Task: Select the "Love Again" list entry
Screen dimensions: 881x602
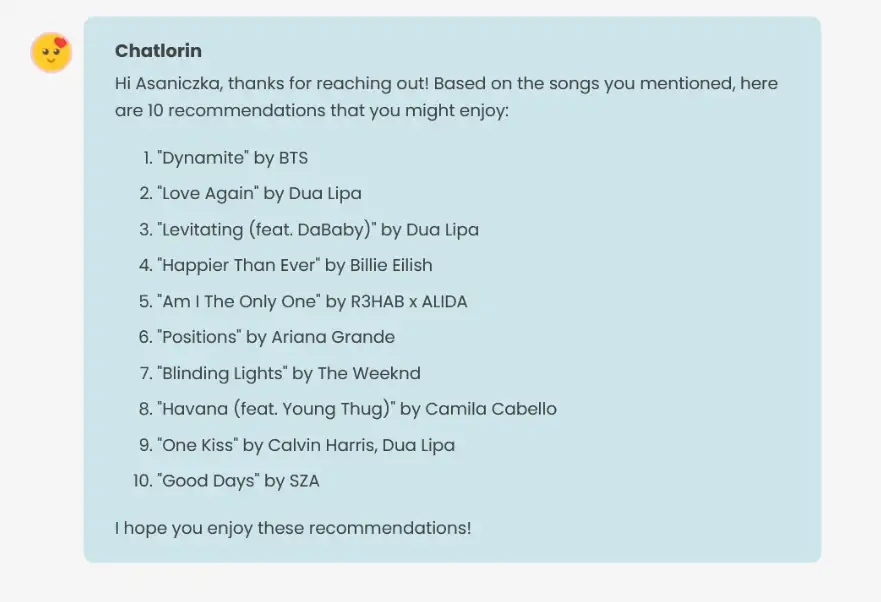Action: tap(259, 193)
